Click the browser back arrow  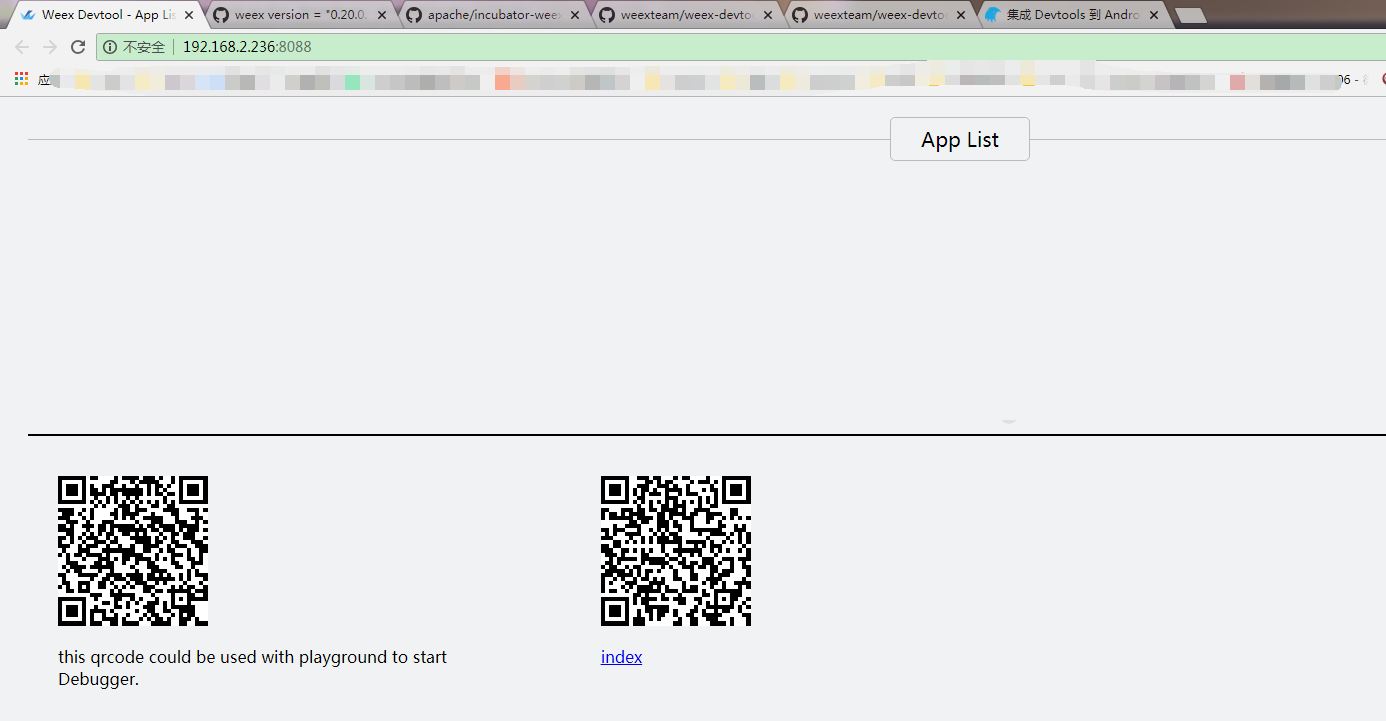[x=22, y=47]
